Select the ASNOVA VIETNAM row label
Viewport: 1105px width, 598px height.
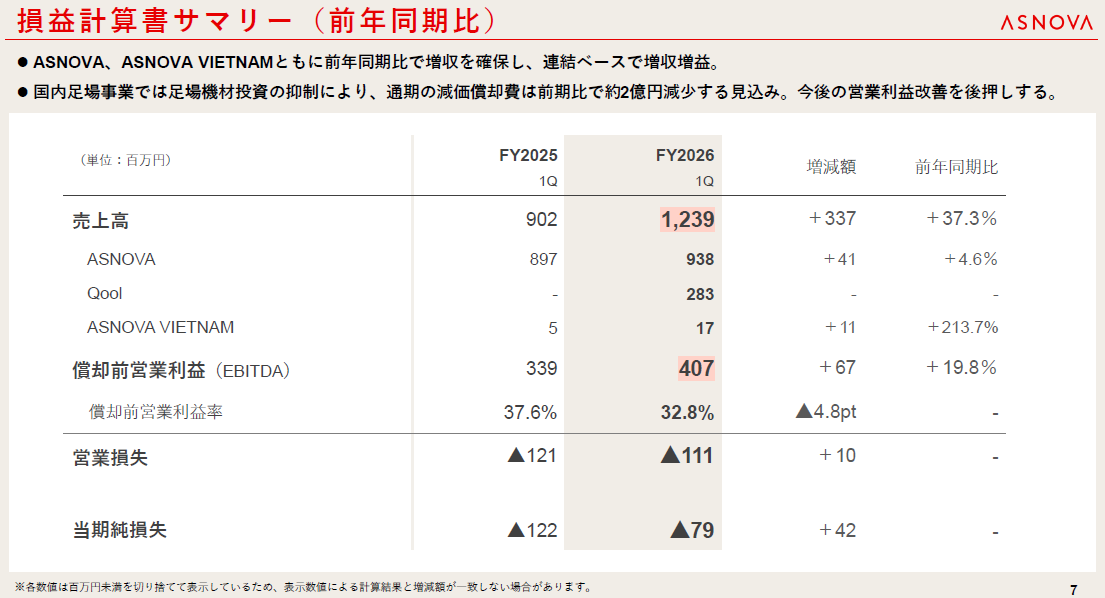160,328
